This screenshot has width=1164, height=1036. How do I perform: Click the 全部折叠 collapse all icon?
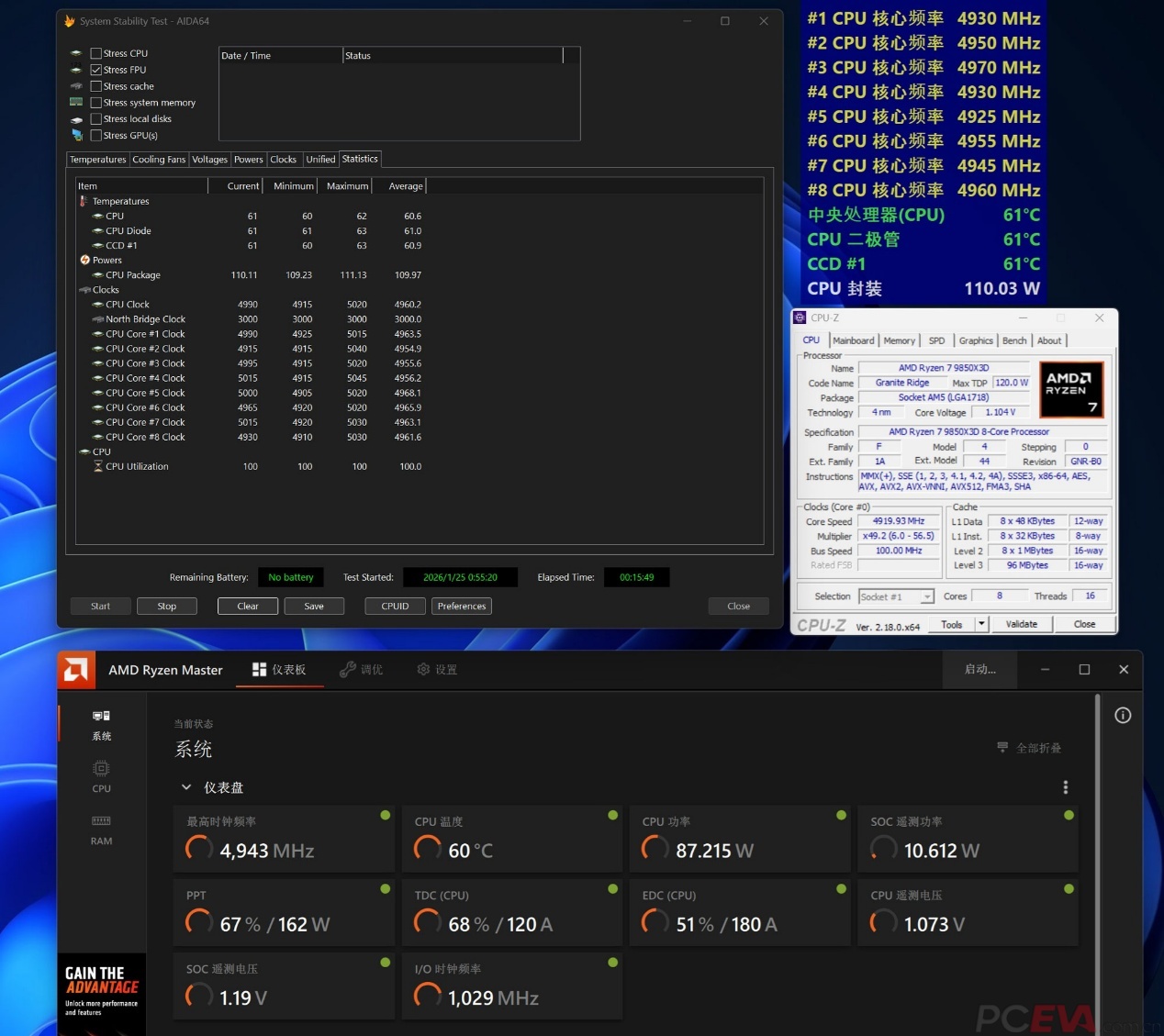[x=1002, y=748]
